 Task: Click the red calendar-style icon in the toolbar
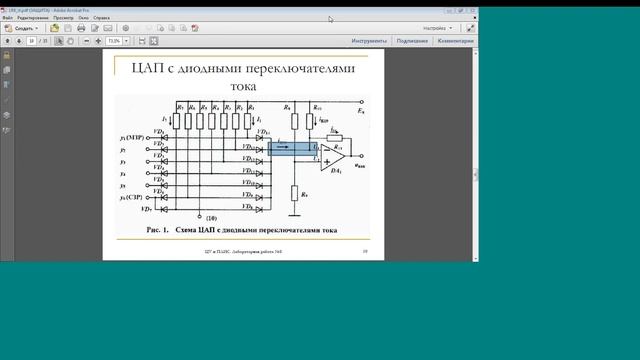[x=195, y=28]
